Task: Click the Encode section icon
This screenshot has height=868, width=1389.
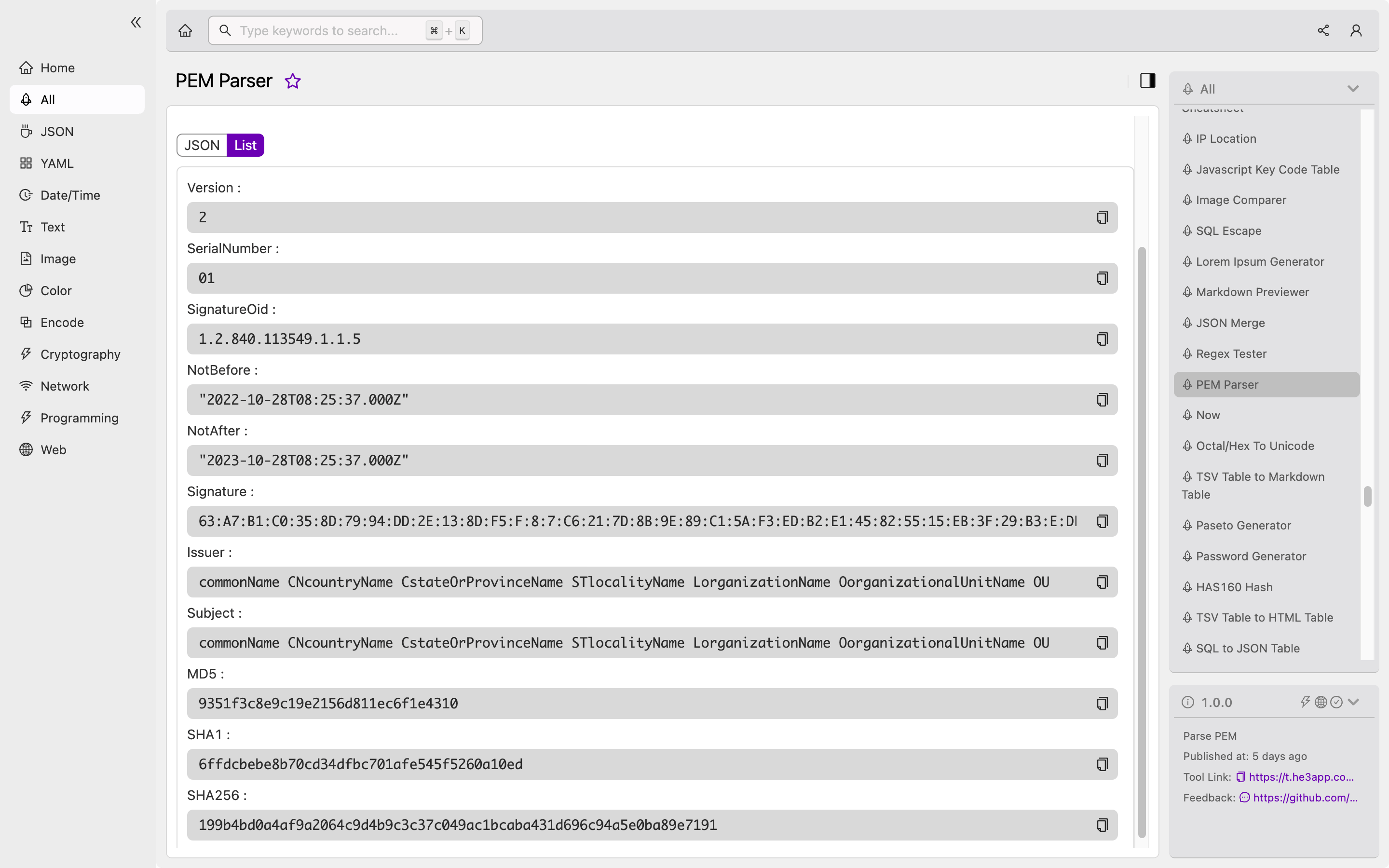Action: tap(25, 322)
